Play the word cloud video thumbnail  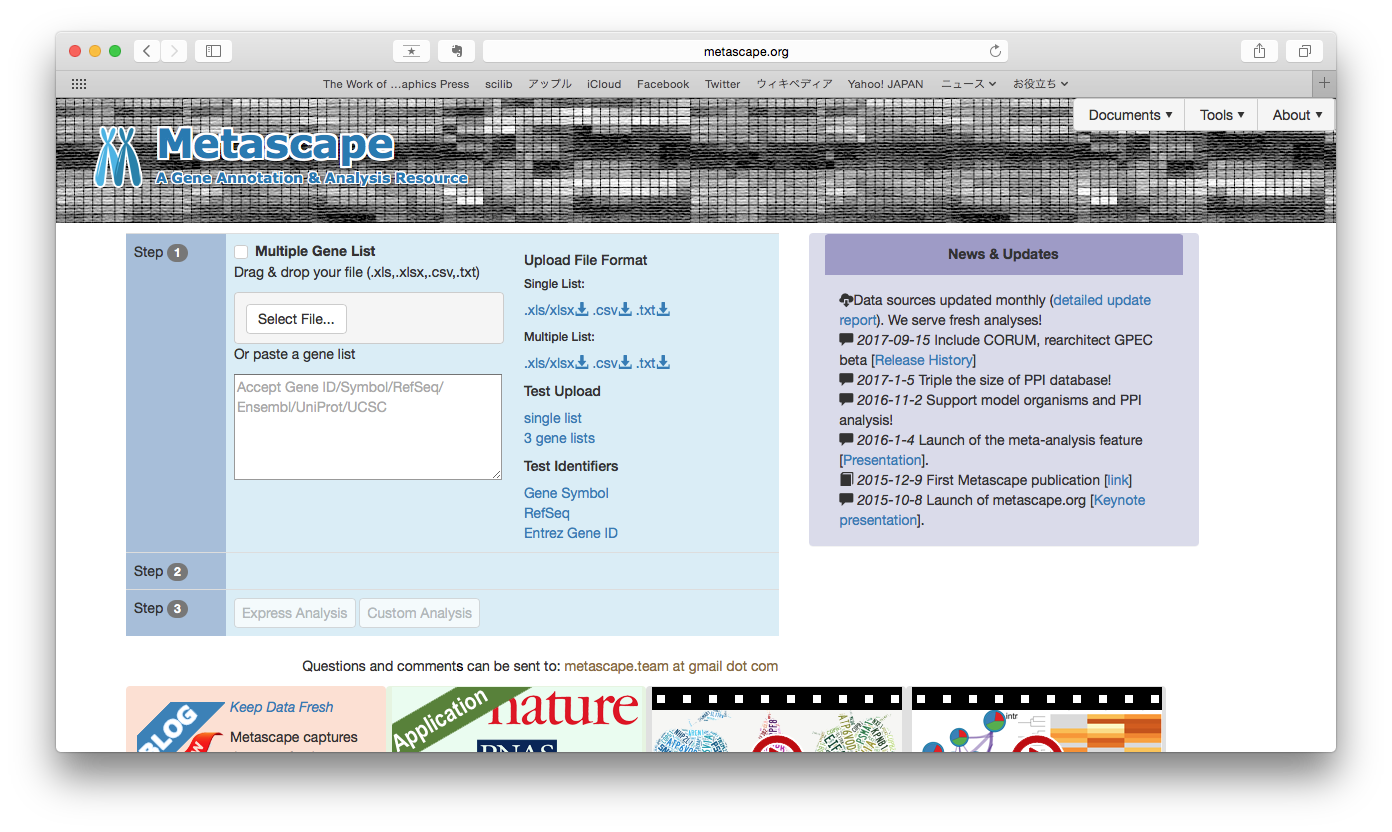pos(777,719)
